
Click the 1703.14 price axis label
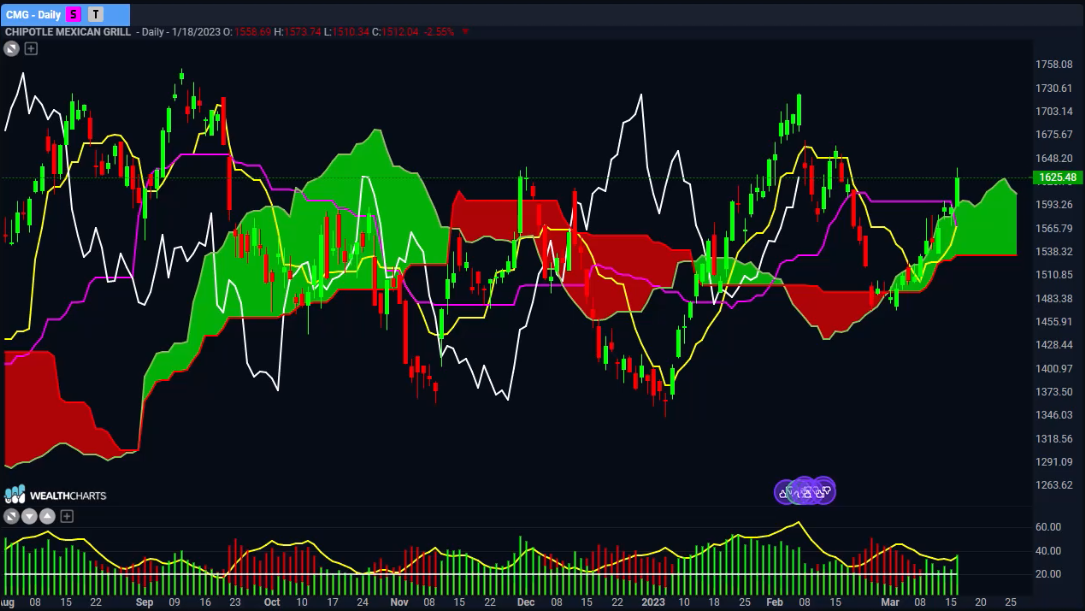tap(1054, 111)
